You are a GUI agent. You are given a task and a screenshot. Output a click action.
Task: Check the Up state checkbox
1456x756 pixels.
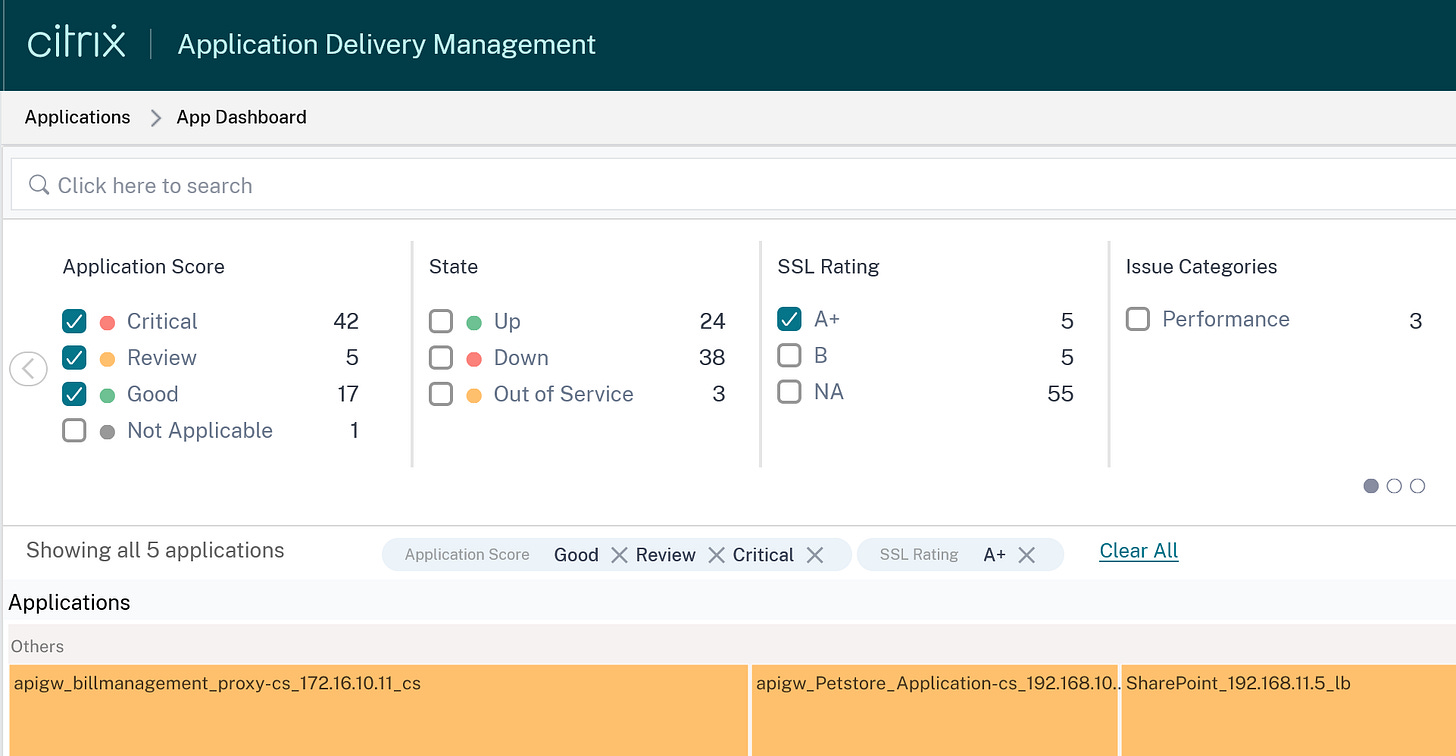[441, 321]
